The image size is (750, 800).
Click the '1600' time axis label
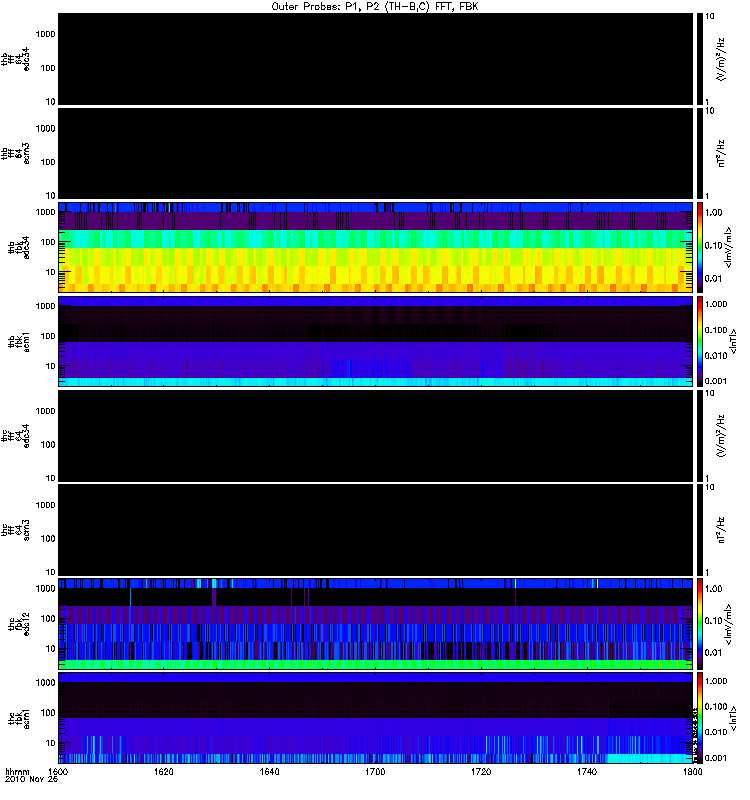pos(58,771)
